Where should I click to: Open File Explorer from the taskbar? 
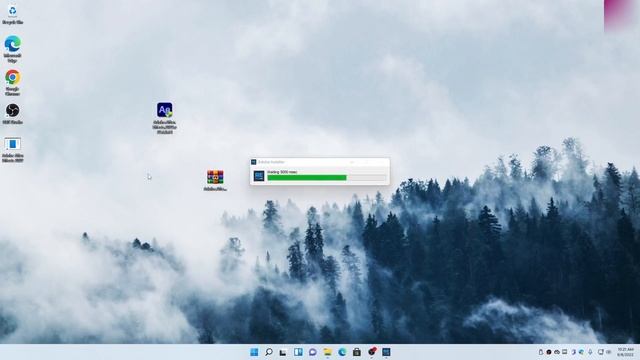pyautogui.click(x=327, y=352)
